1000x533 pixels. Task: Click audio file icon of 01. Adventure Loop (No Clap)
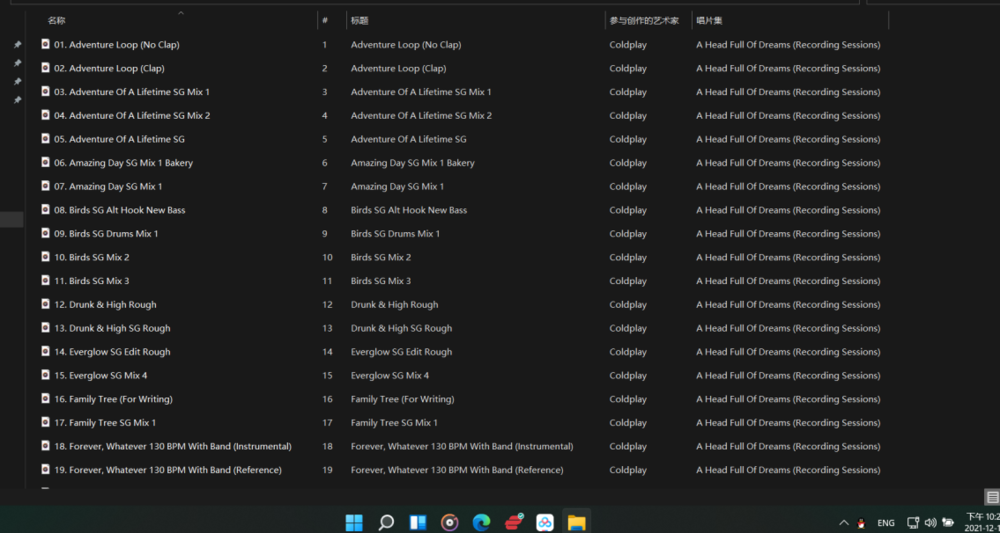click(x=45, y=44)
